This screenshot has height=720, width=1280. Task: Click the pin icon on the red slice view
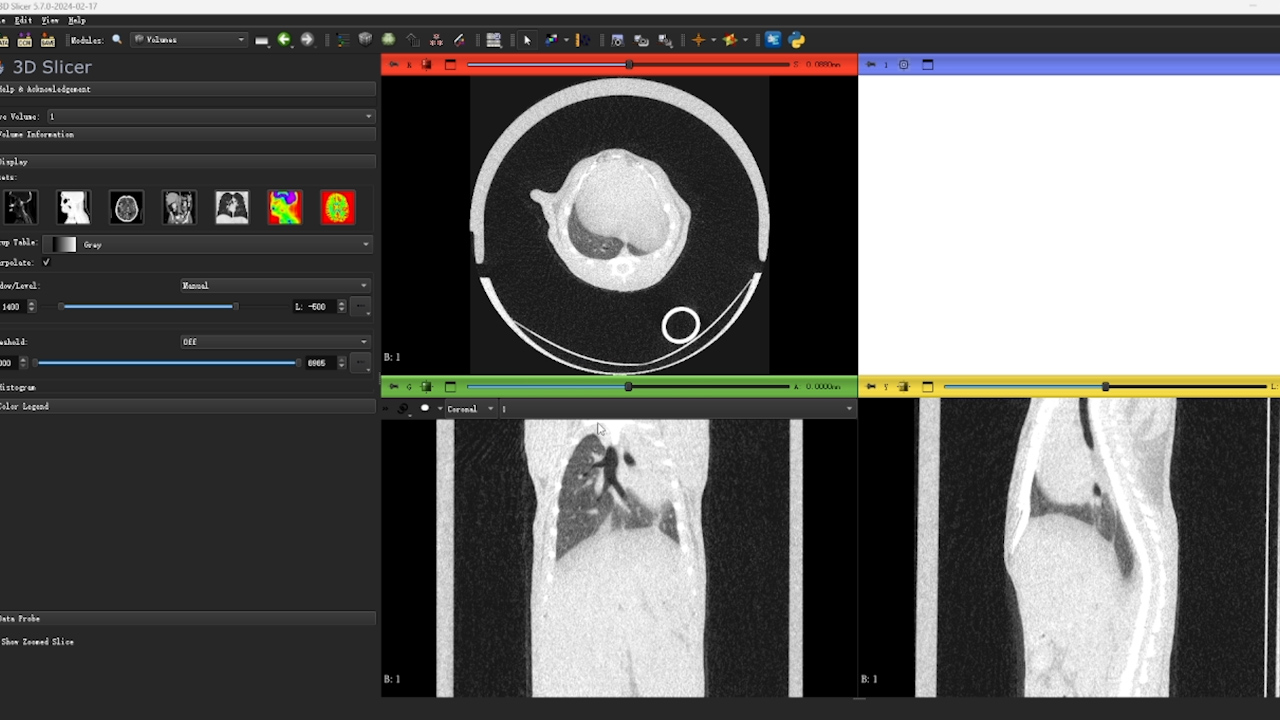click(x=393, y=65)
